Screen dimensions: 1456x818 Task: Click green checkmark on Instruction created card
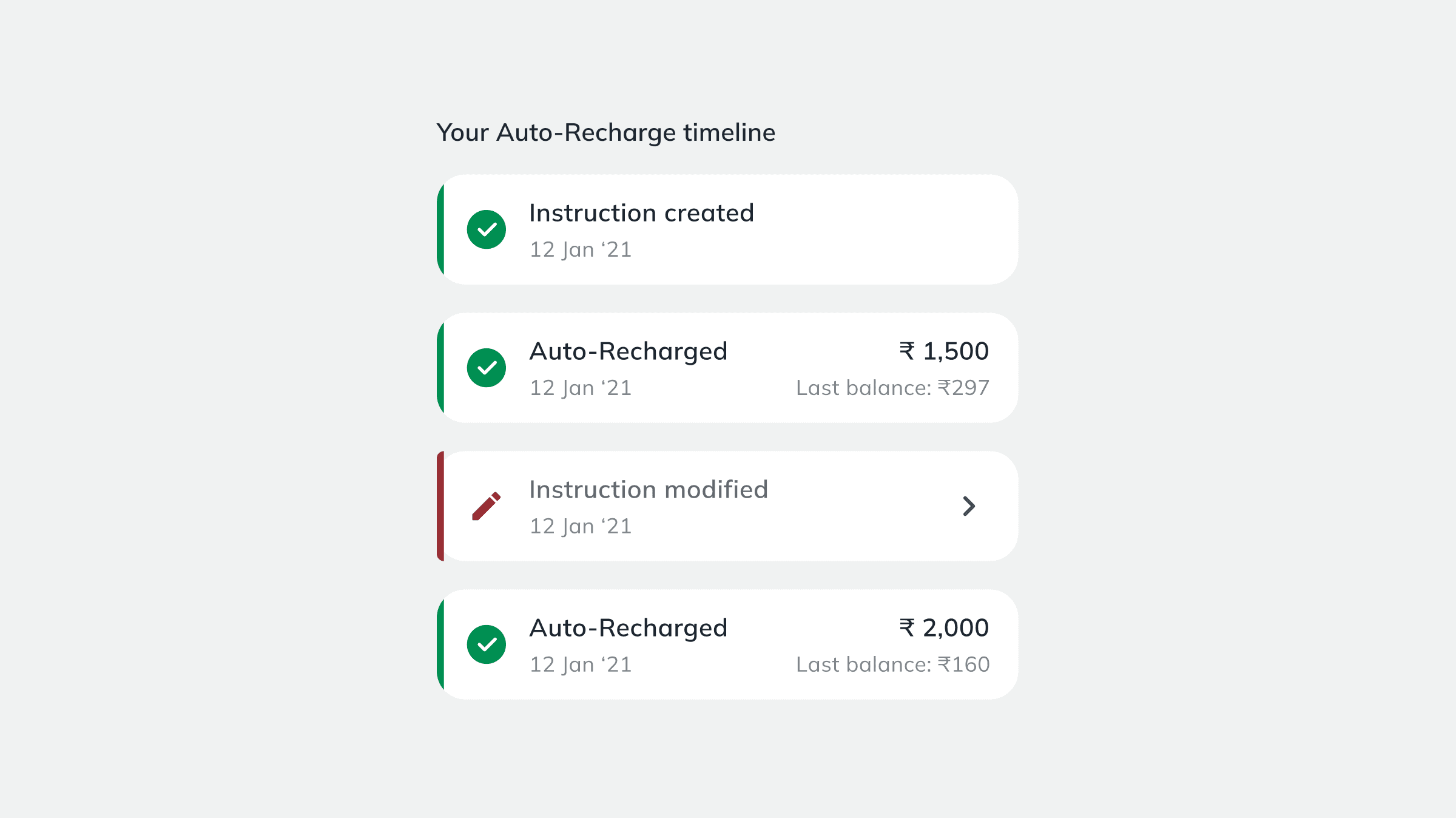[487, 229]
